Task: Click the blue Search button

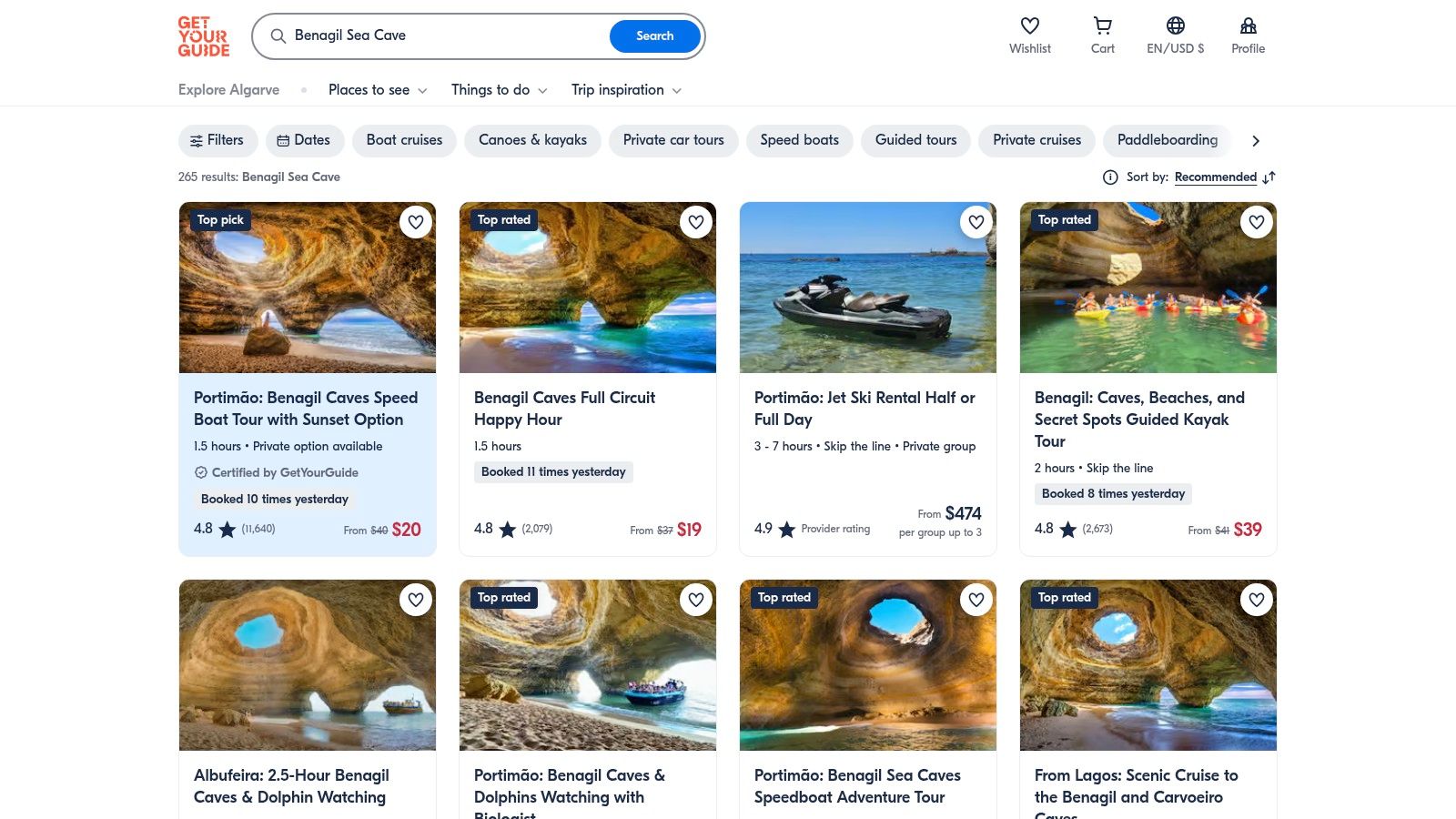Action: pyautogui.click(x=655, y=36)
